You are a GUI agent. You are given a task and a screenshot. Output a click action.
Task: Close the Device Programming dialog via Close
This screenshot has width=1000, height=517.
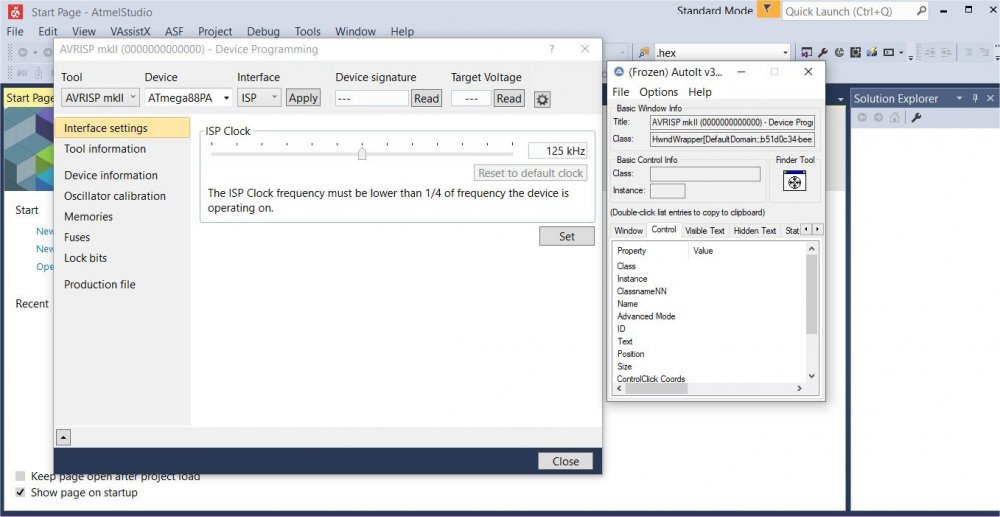[x=565, y=461]
